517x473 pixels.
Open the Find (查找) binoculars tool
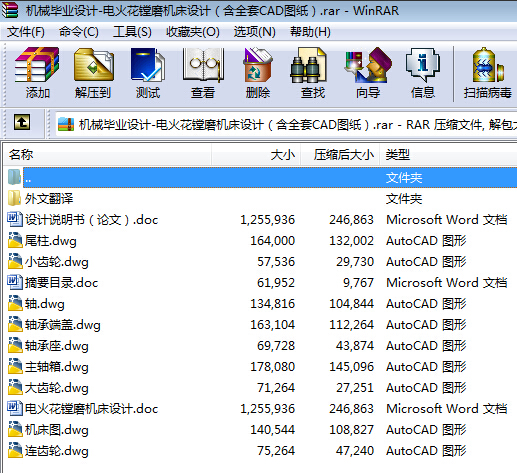pos(308,65)
